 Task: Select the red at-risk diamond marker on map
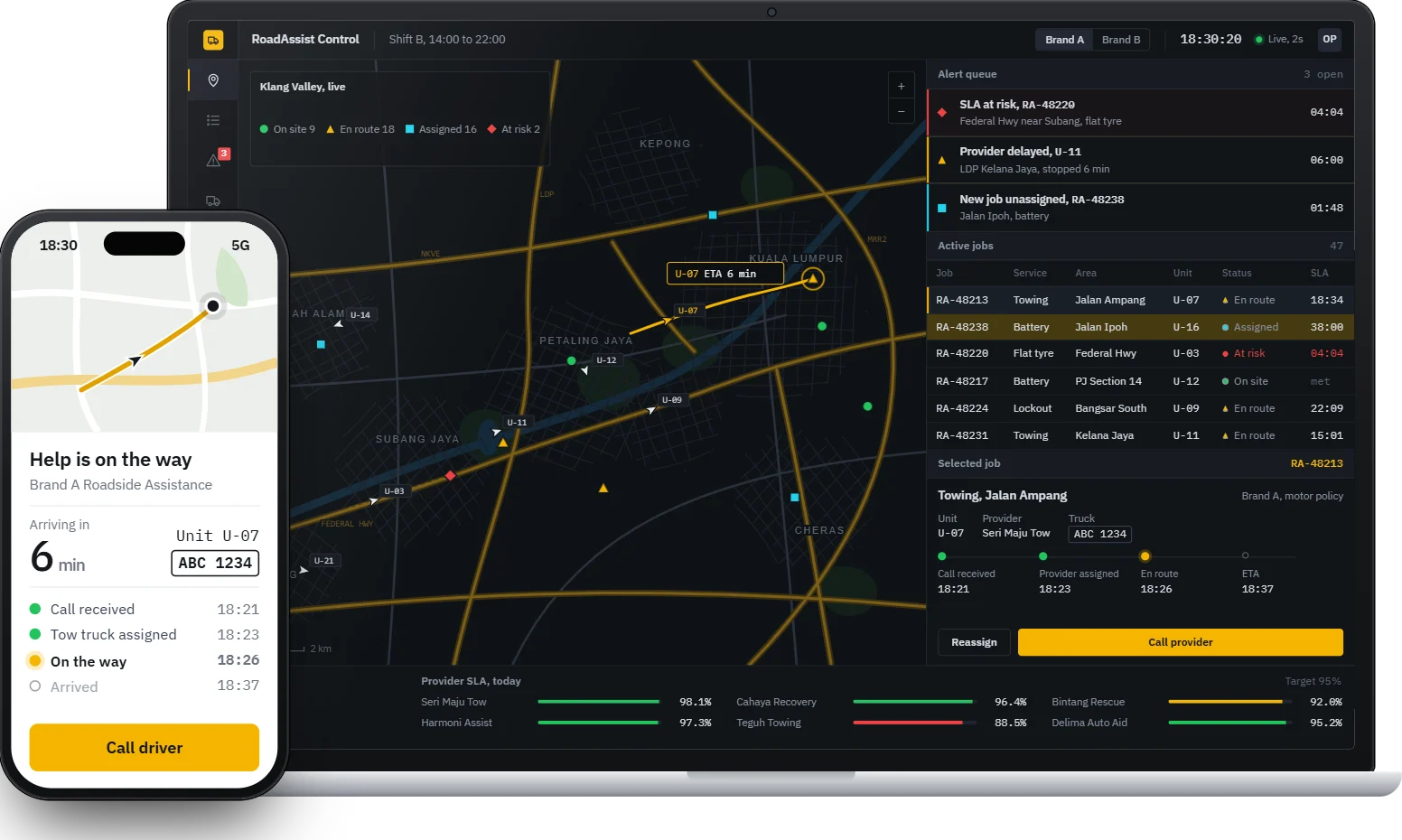point(450,475)
